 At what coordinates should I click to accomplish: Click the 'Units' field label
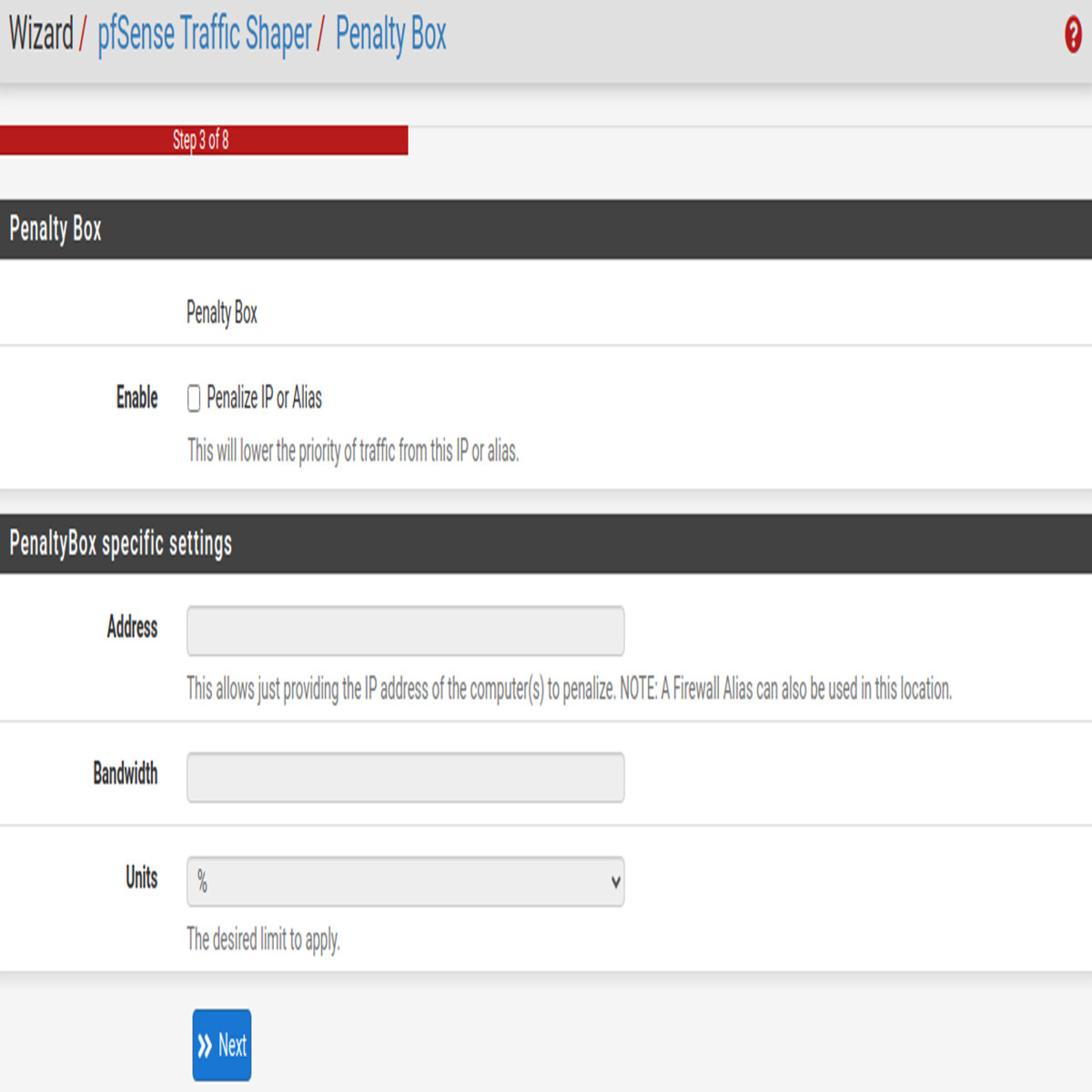[142, 877]
